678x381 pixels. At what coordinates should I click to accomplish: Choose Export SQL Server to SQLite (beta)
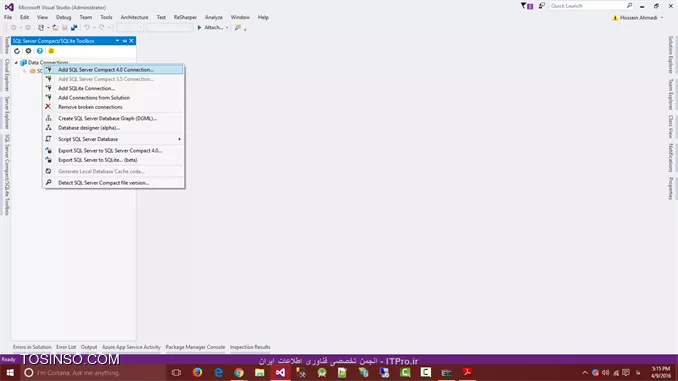pos(114,160)
